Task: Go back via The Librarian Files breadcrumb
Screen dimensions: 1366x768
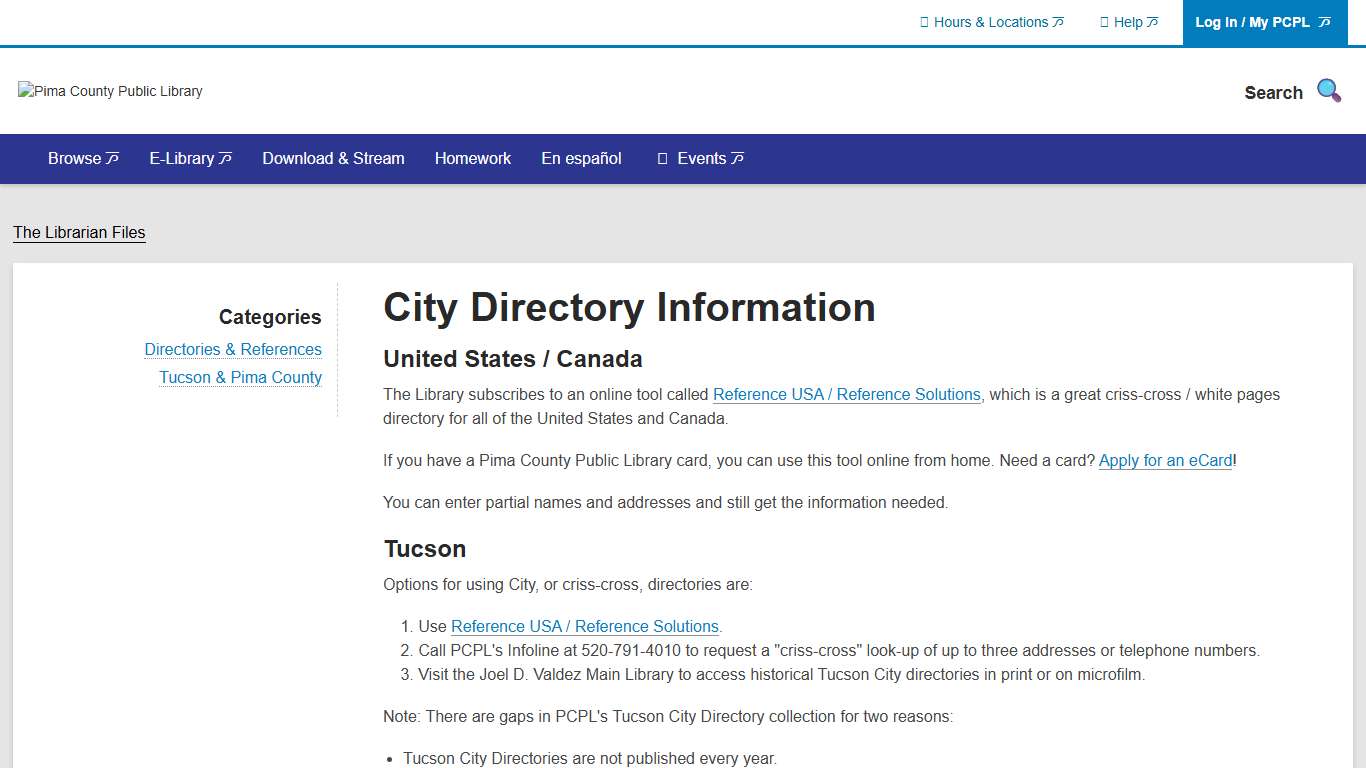Action: (x=79, y=232)
